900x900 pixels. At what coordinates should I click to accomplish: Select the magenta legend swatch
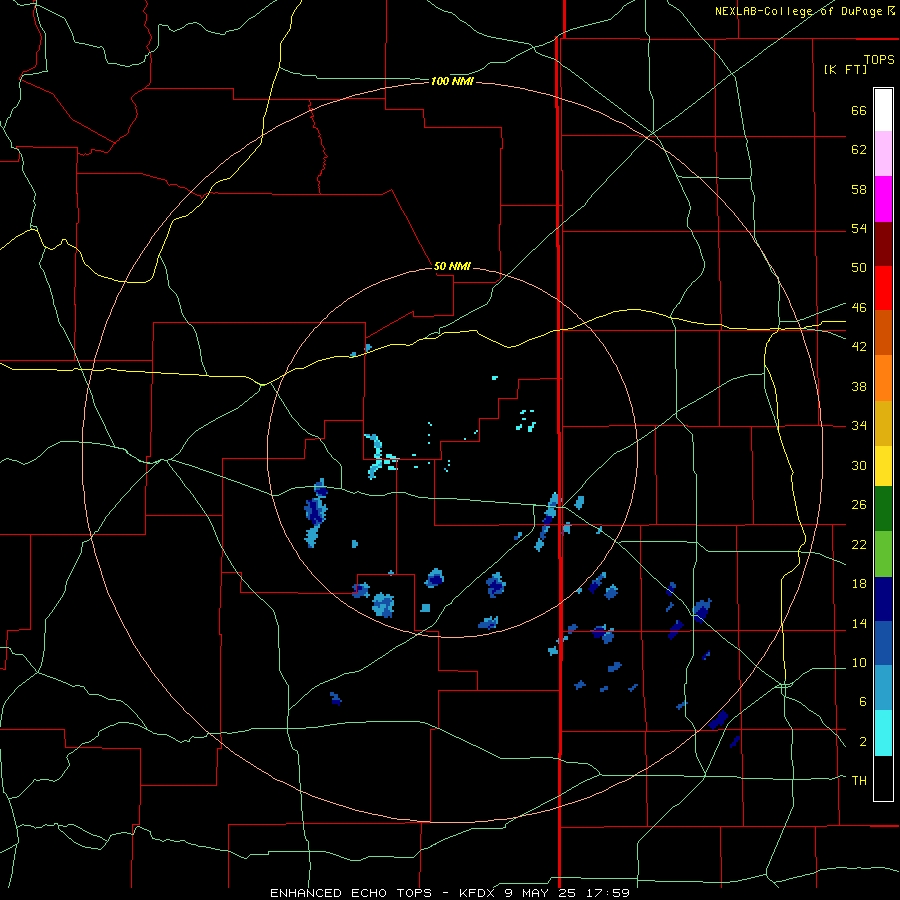click(x=883, y=199)
